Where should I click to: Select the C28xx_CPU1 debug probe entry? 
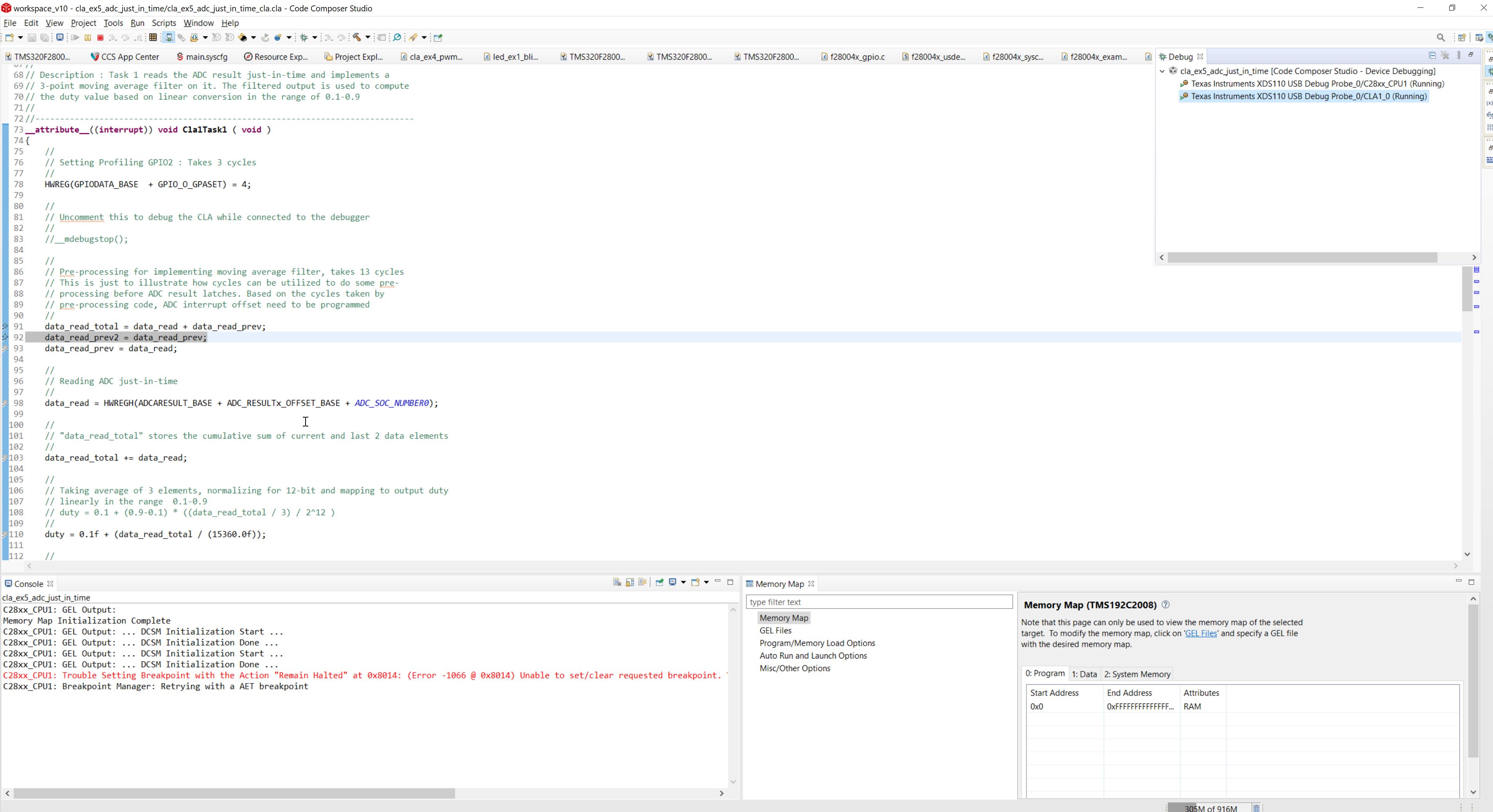tap(1312, 84)
